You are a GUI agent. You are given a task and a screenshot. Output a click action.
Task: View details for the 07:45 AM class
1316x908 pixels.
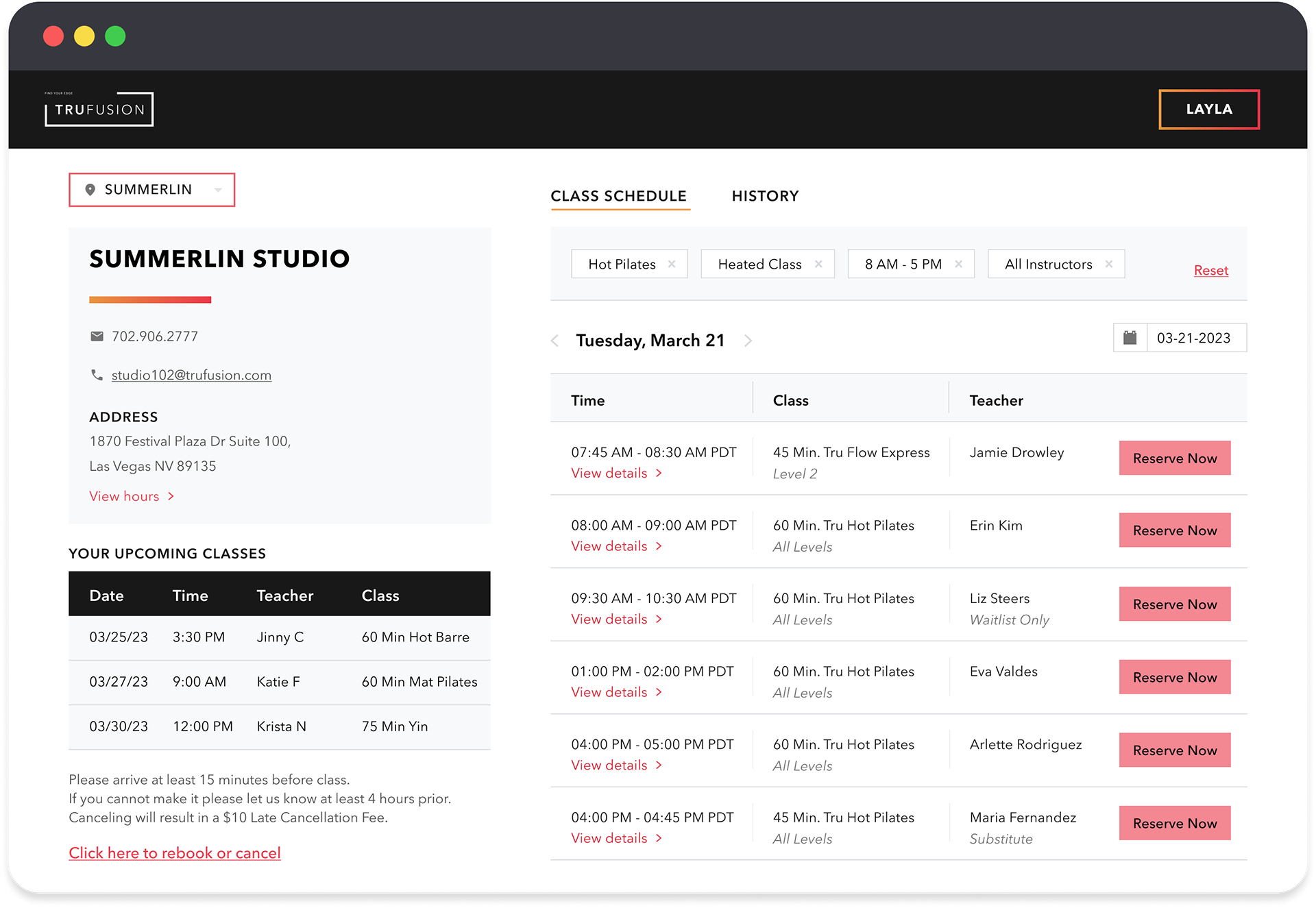[616, 473]
